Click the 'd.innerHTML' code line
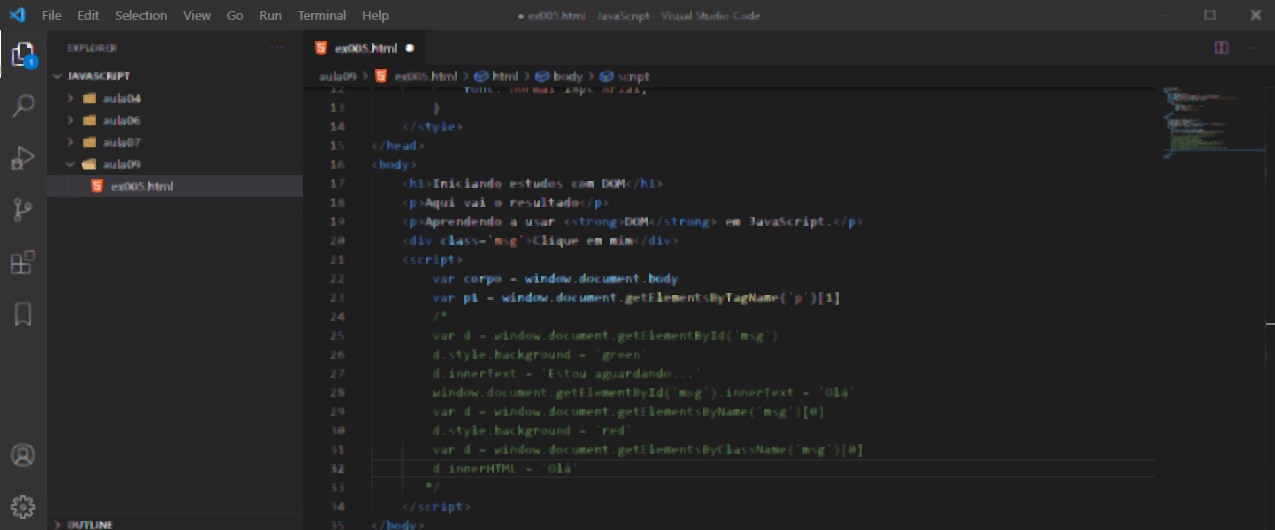This screenshot has height=530, width=1275. pyautogui.click(x=506, y=468)
